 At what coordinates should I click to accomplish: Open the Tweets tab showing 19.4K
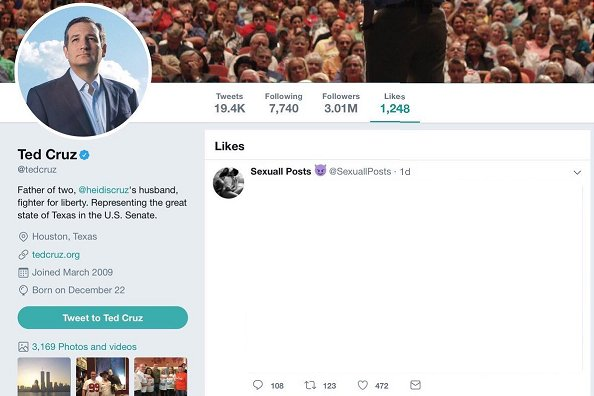point(229,103)
